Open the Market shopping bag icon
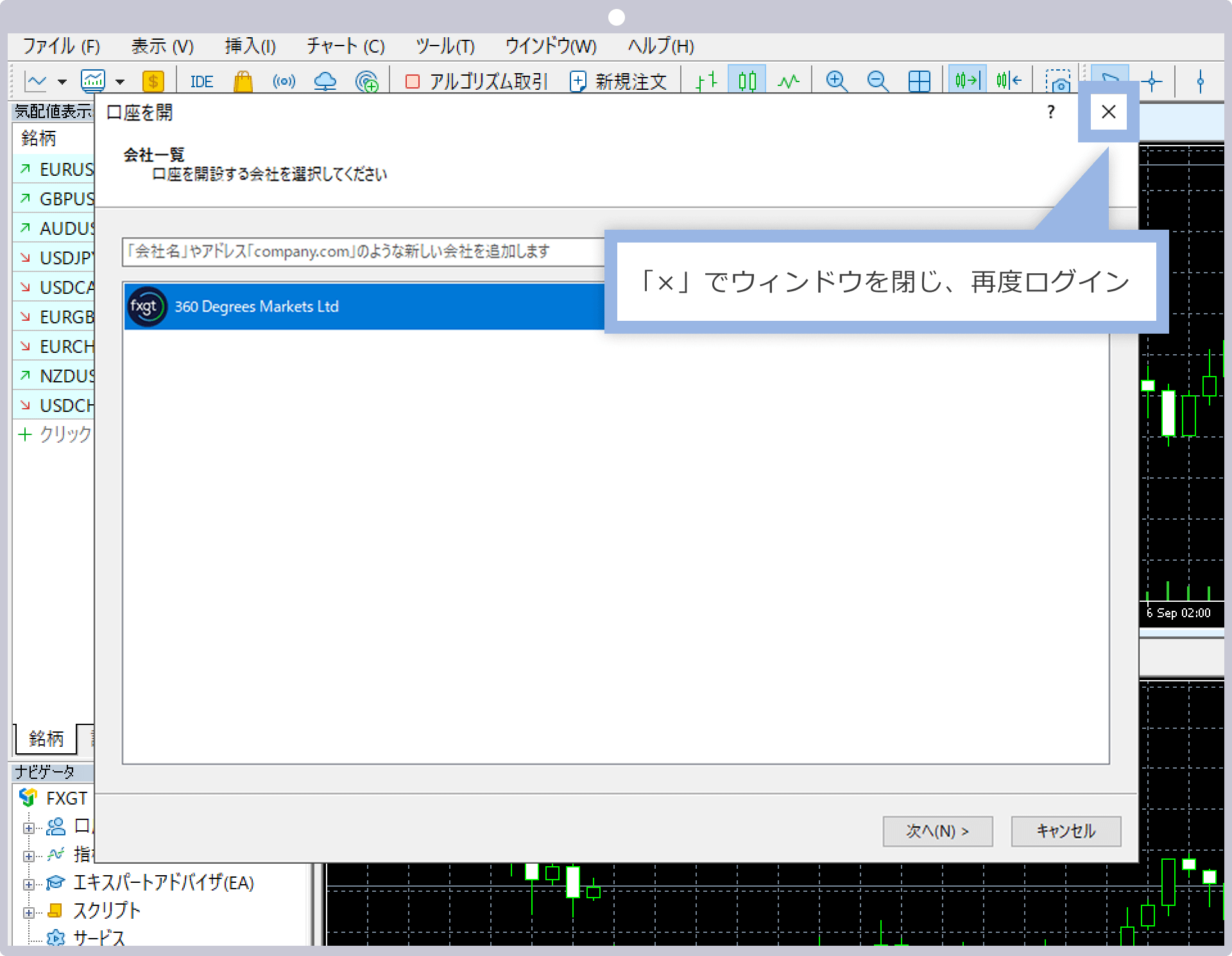Image resolution: width=1232 pixels, height=956 pixels. pos(243,81)
